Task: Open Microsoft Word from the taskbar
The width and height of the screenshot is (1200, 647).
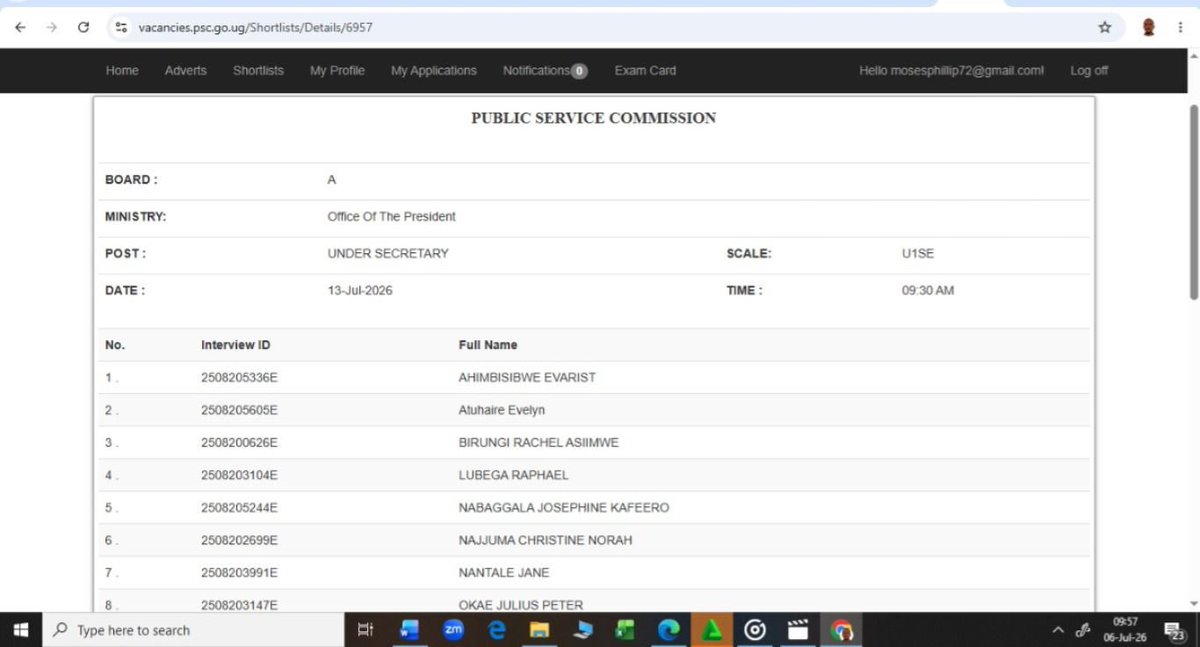Action: [x=409, y=630]
